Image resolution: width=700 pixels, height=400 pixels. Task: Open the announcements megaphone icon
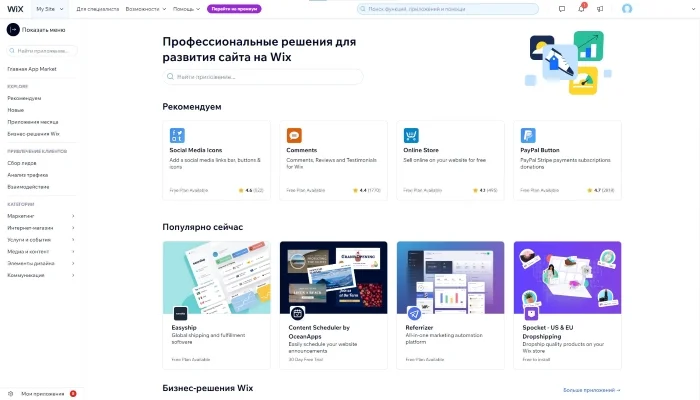pyautogui.click(x=600, y=9)
